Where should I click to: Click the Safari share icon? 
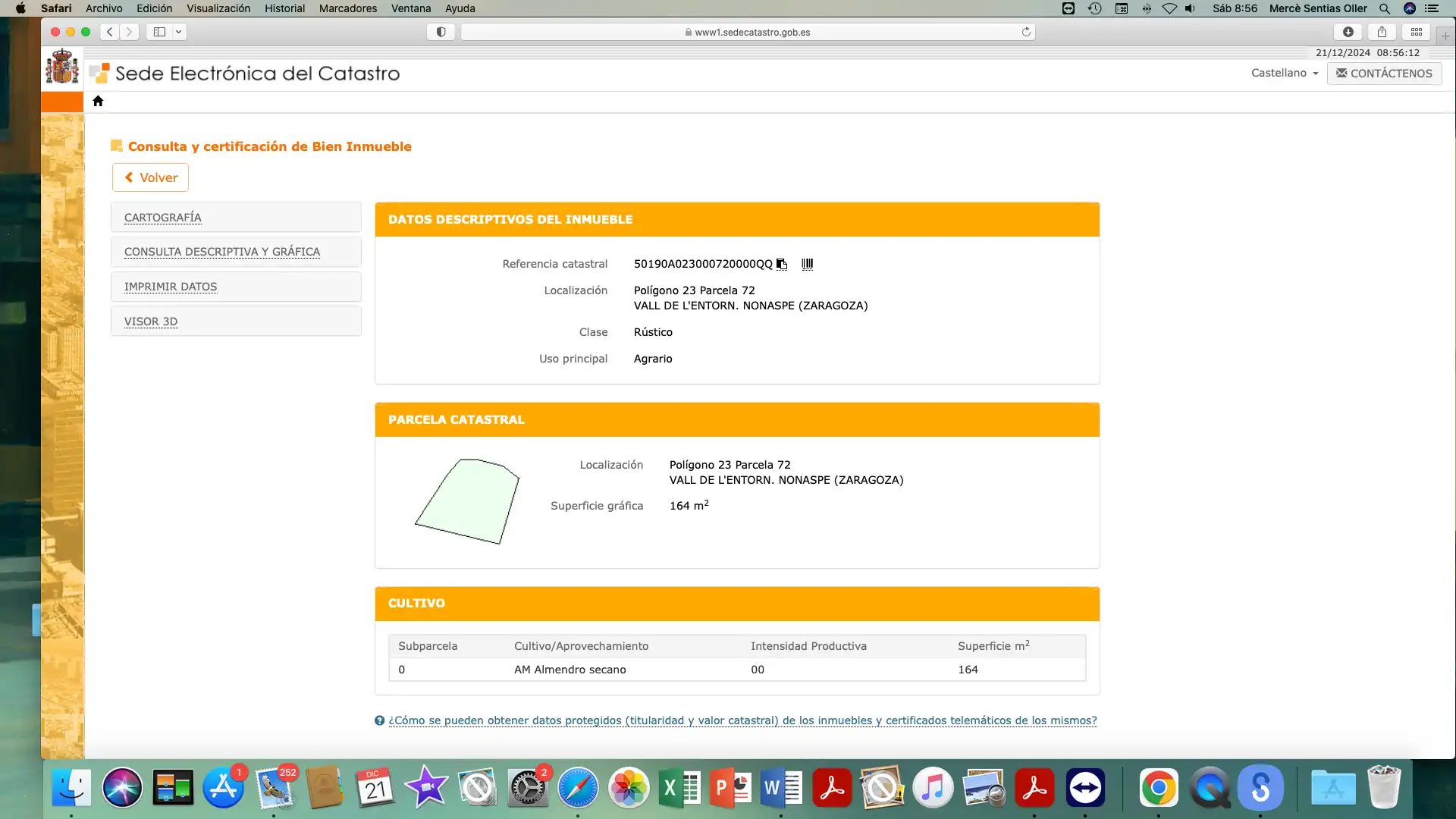(1382, 32)
